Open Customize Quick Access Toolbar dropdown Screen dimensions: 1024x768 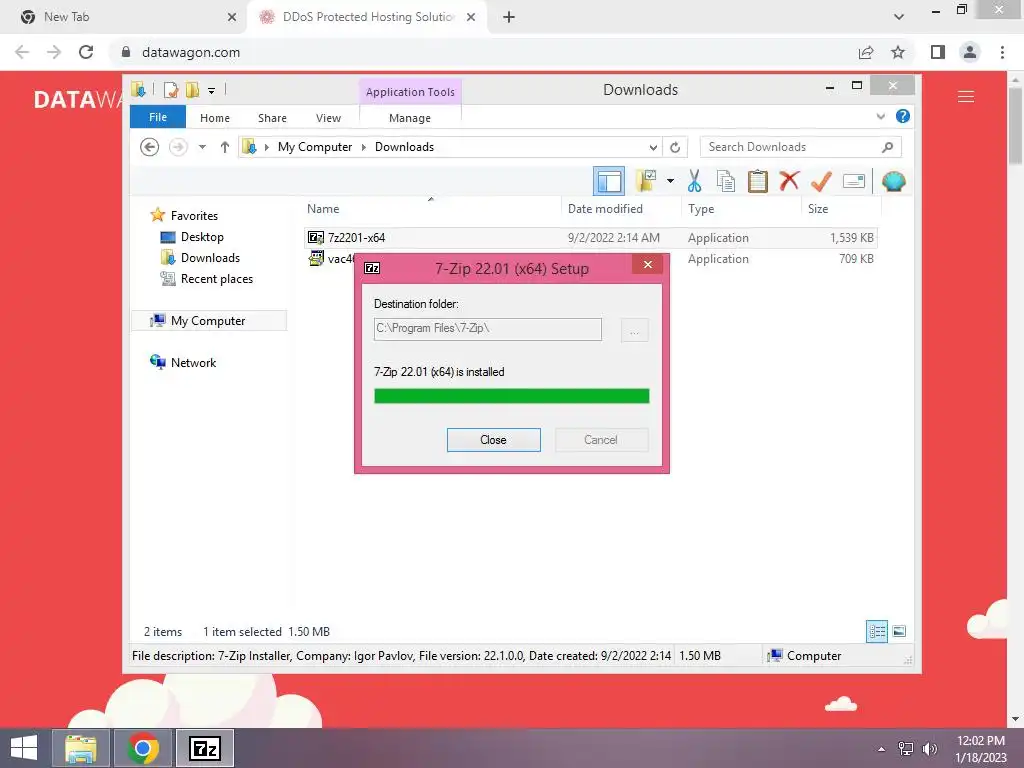[x=212, y=91]
